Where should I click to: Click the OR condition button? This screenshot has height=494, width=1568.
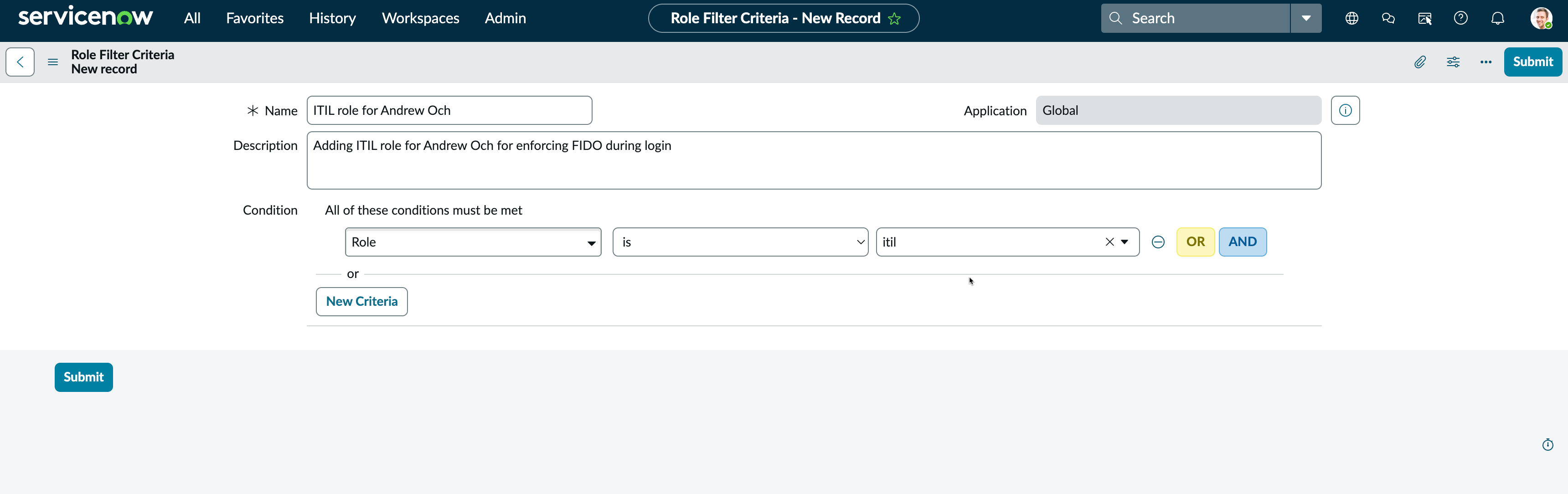(1196, 242)
